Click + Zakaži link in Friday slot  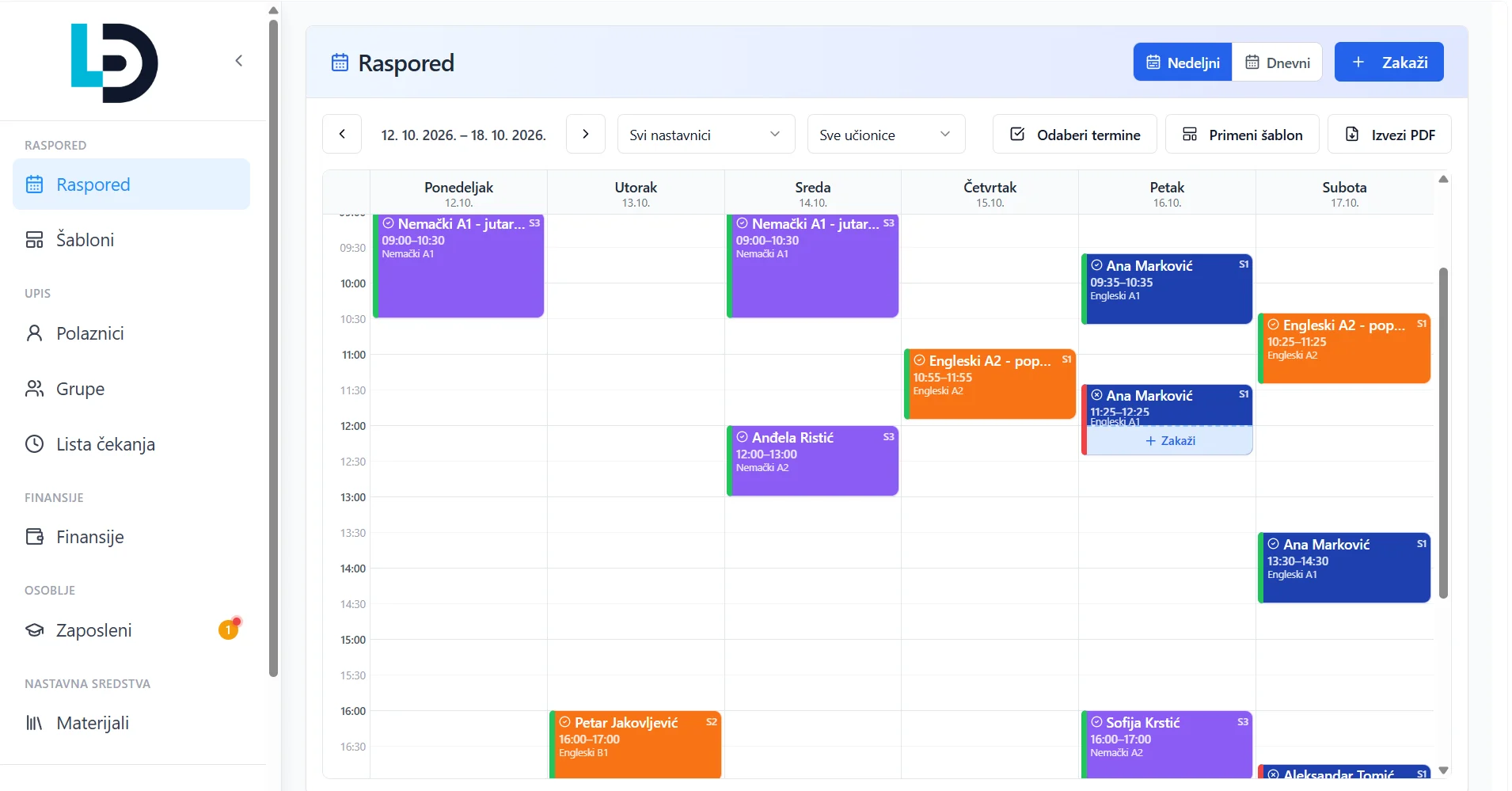1171,441
